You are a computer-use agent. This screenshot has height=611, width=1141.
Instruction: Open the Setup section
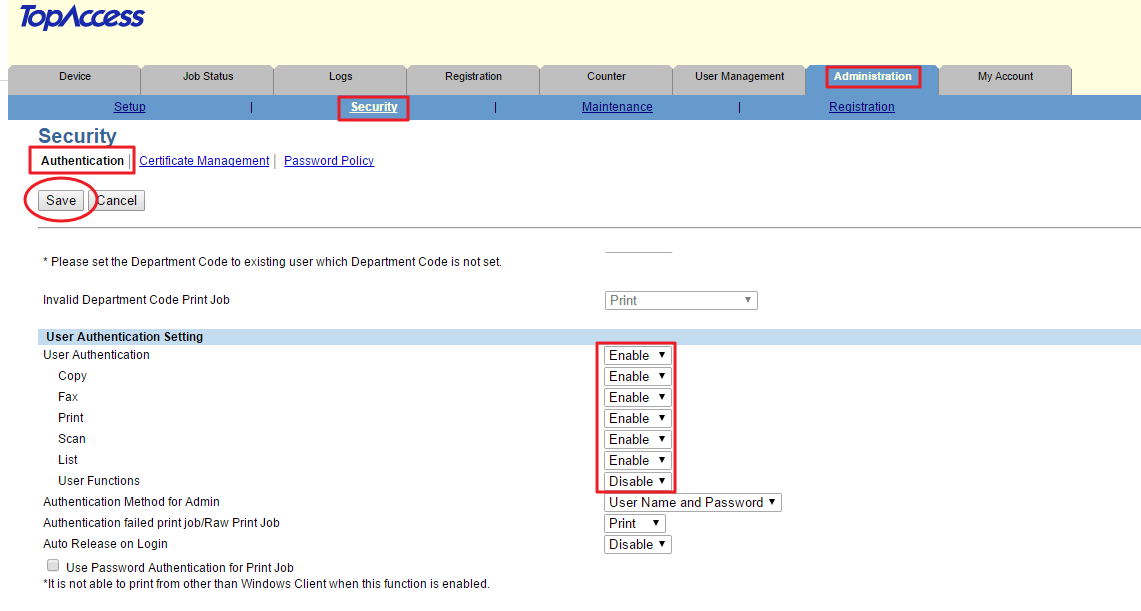(129, 106)
